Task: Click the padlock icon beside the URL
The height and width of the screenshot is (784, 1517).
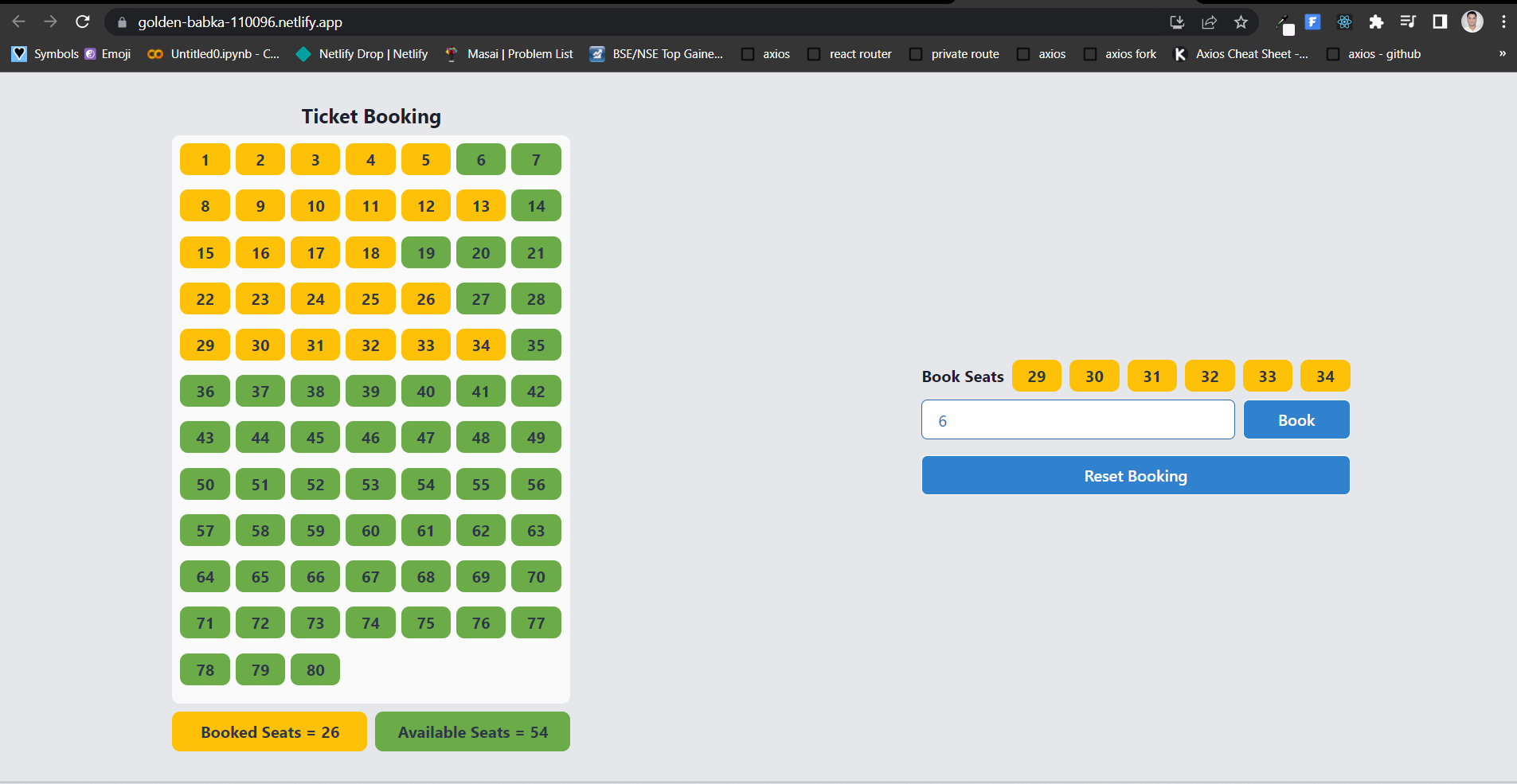Action: coord(120,21)
